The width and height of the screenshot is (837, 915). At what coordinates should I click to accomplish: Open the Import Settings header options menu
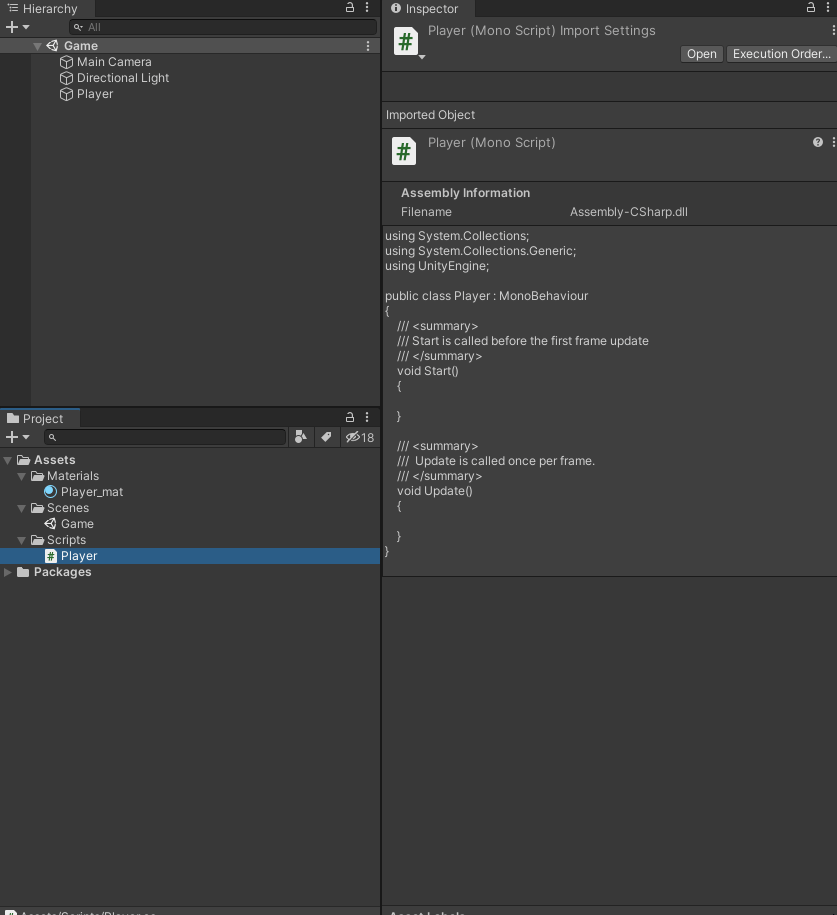pyautogui.click(x=833, y=30)
